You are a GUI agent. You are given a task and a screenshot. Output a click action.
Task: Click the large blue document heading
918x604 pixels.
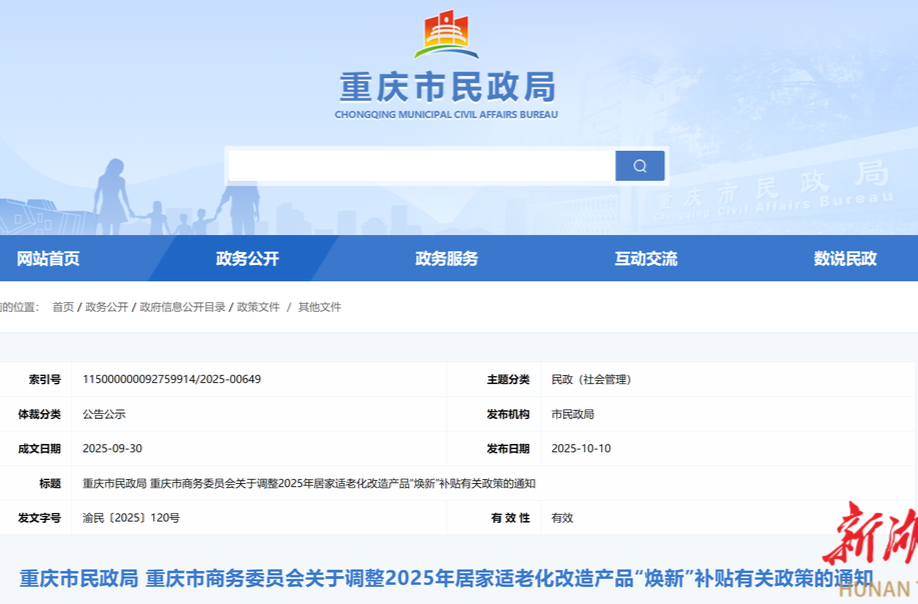(446, 578)
